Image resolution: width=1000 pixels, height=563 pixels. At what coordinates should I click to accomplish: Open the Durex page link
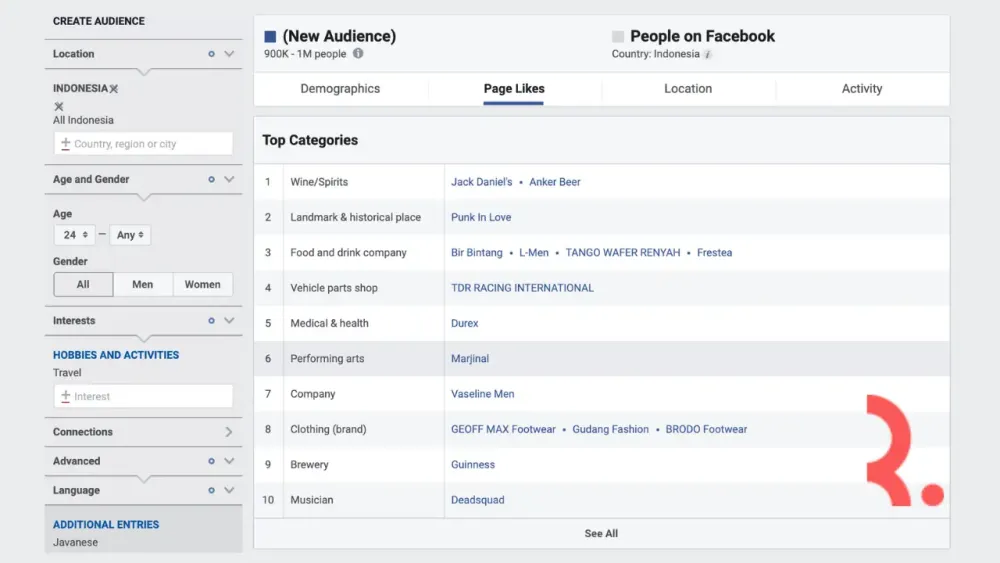pos(464,323)
